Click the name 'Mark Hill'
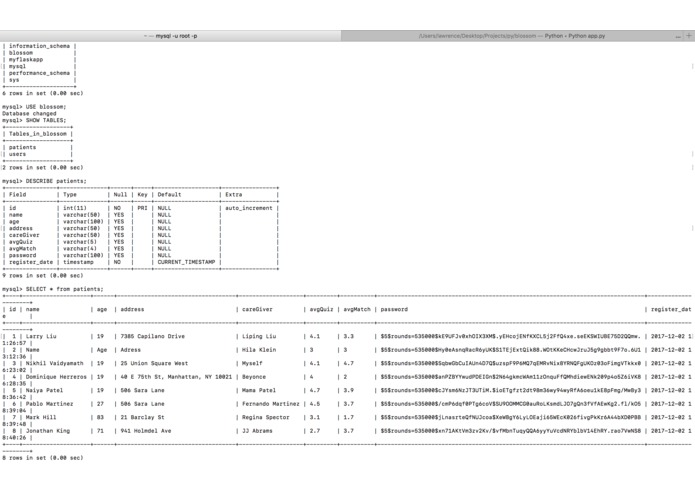 point(41,417)
